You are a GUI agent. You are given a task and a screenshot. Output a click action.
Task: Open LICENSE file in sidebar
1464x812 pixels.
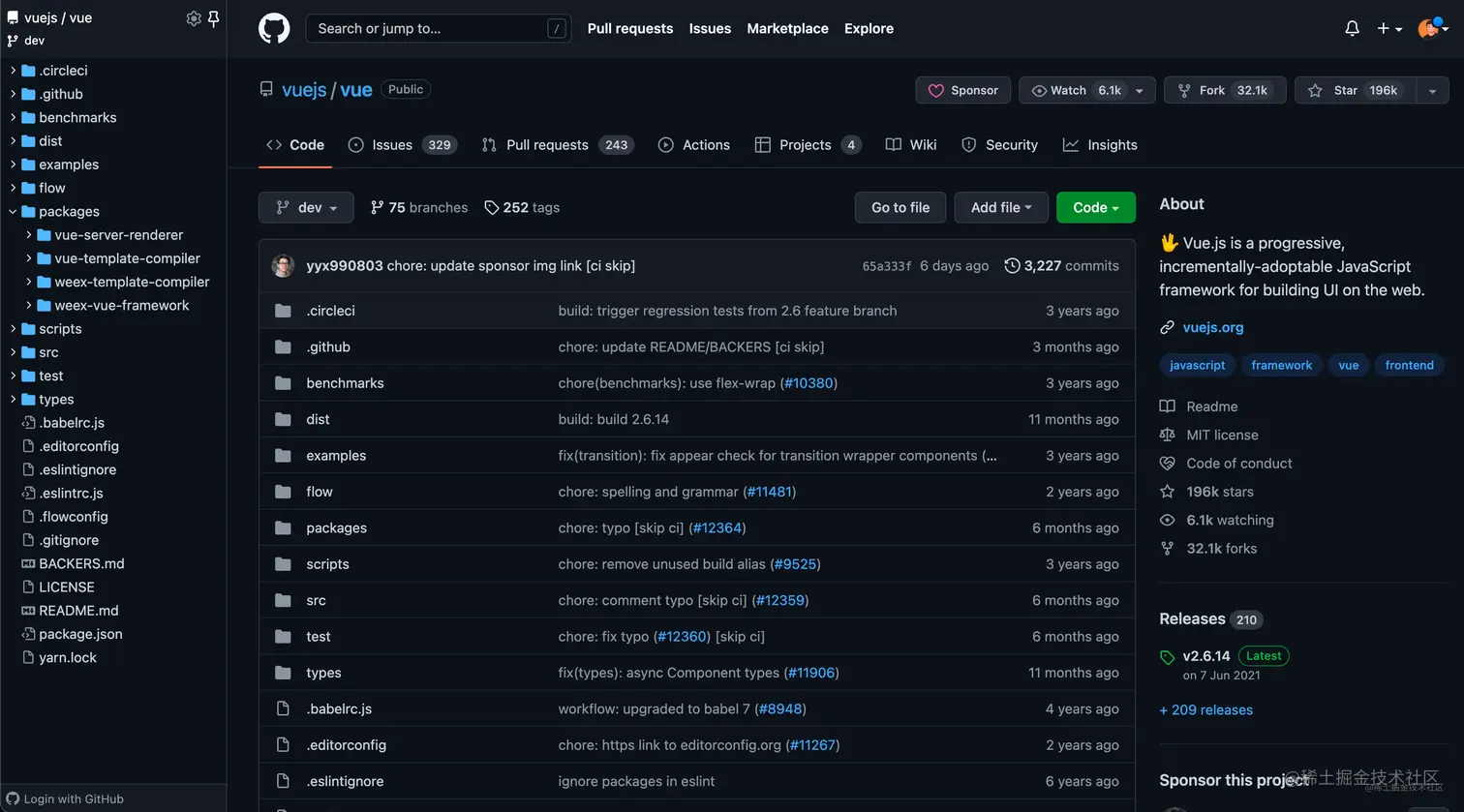pyautogui.click(x=67, y=586)
